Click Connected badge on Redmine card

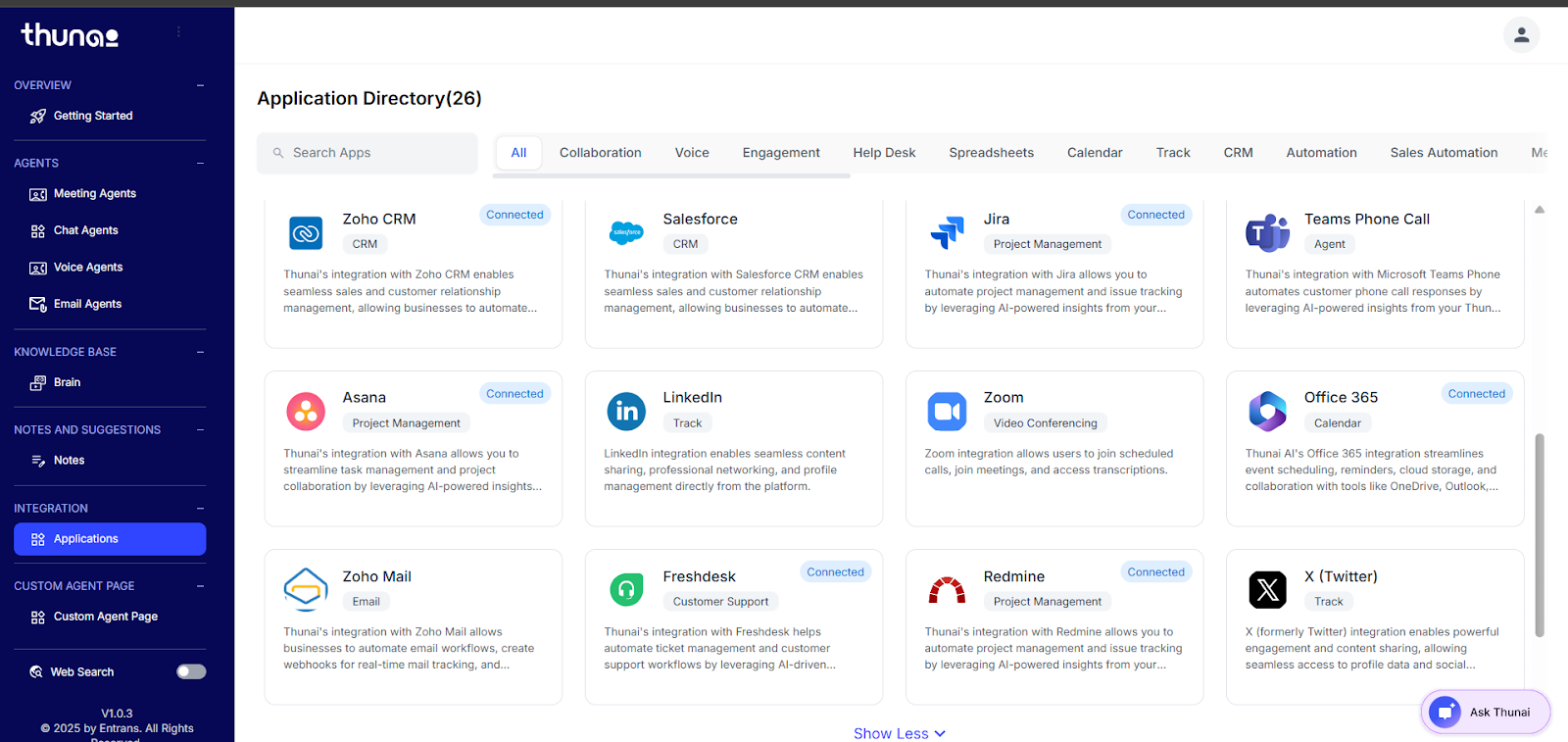(x=1155, y=572)
